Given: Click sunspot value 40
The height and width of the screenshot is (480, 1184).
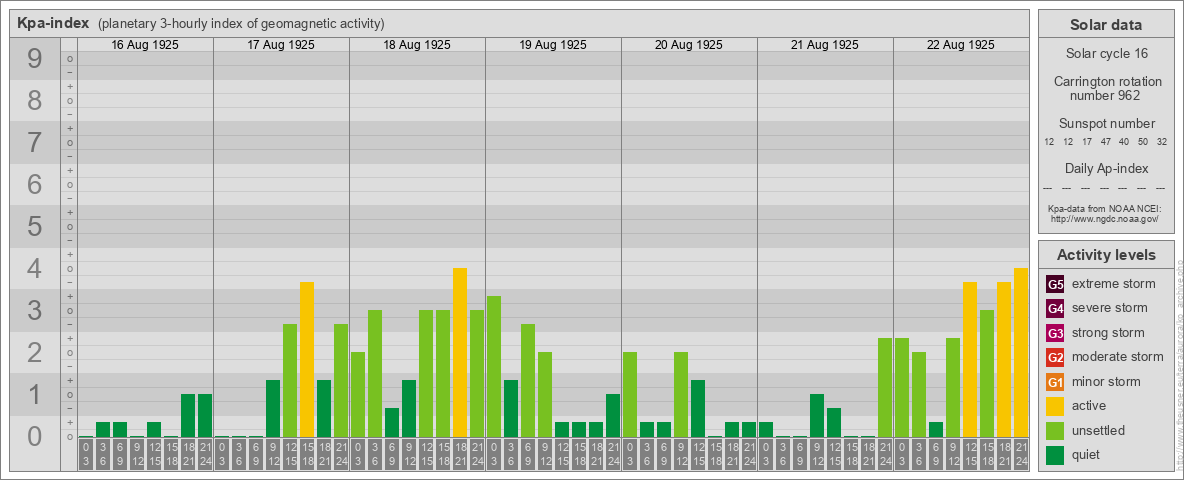Looking at the screenshot, I should tap(1124, 142).
